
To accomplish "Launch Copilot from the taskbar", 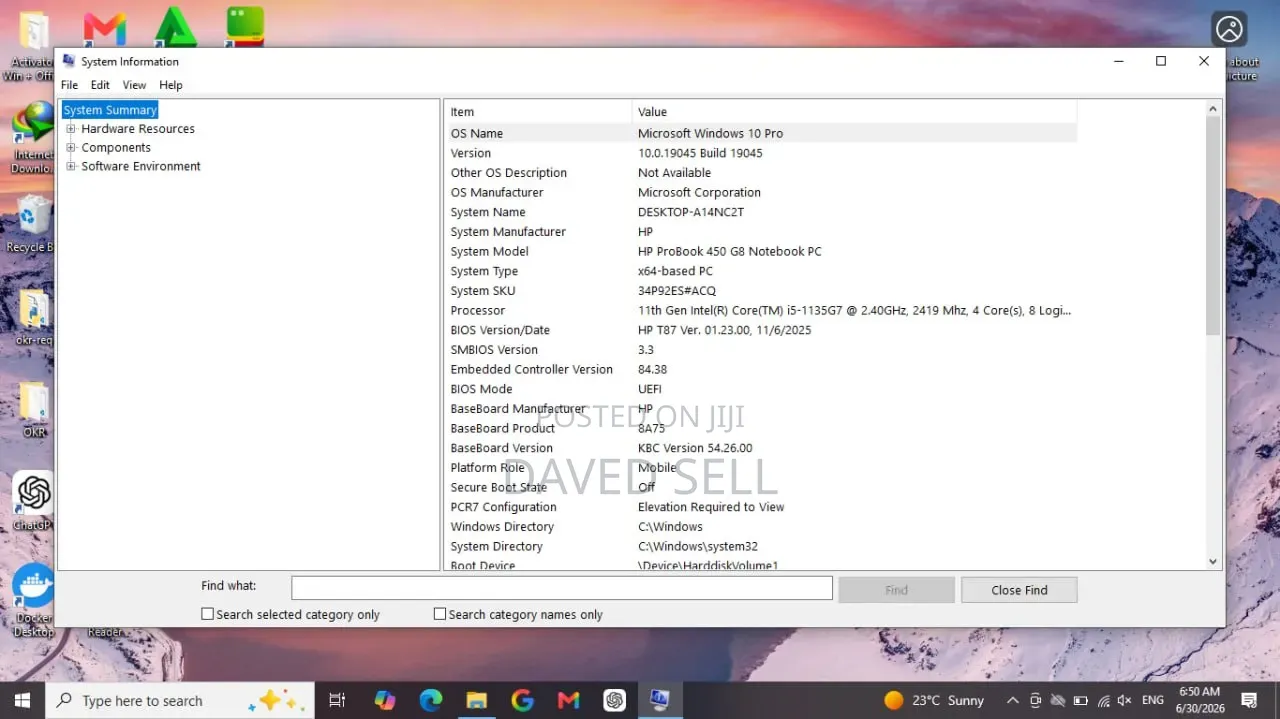I will [x=385, y=700].
